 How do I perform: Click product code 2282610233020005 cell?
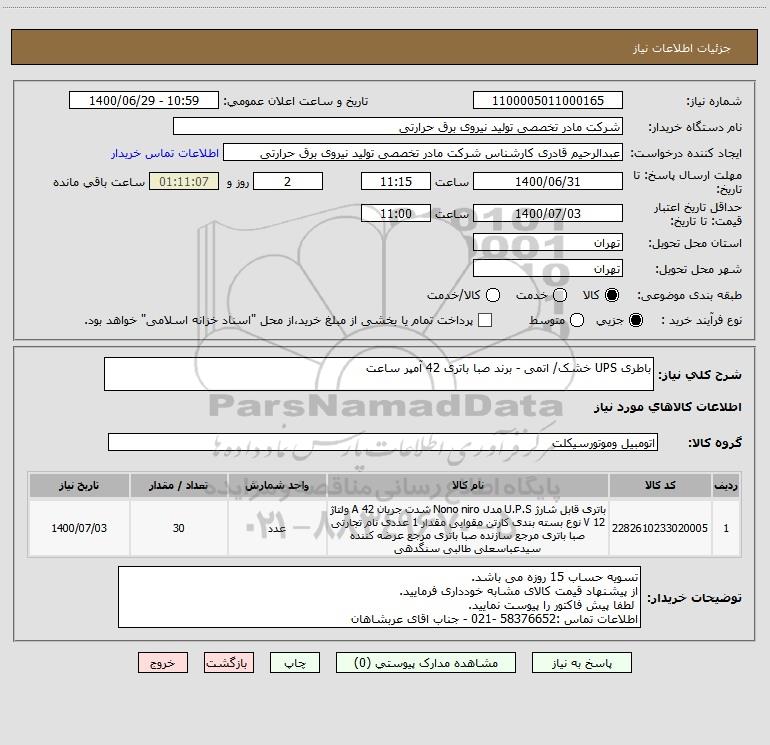660,528
